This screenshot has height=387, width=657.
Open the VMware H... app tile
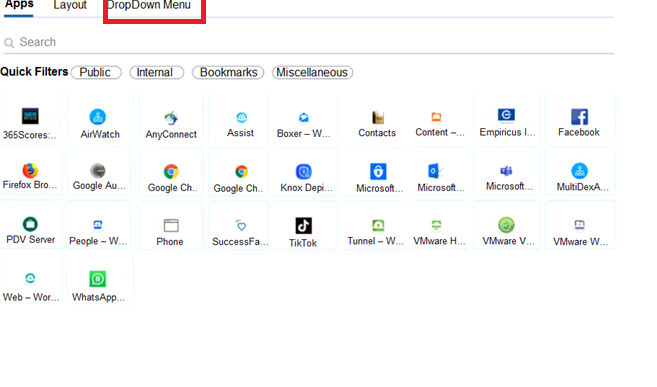pos(439,225)
